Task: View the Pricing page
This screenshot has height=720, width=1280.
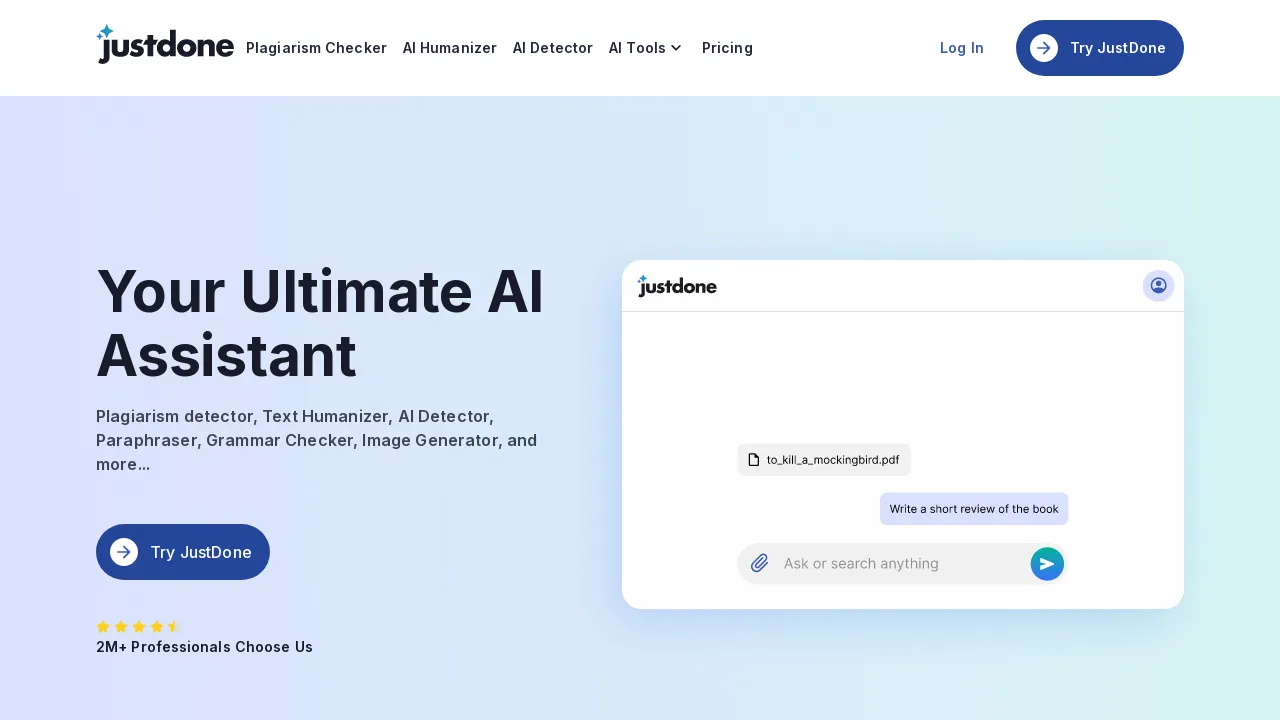Action: point(727,48)
